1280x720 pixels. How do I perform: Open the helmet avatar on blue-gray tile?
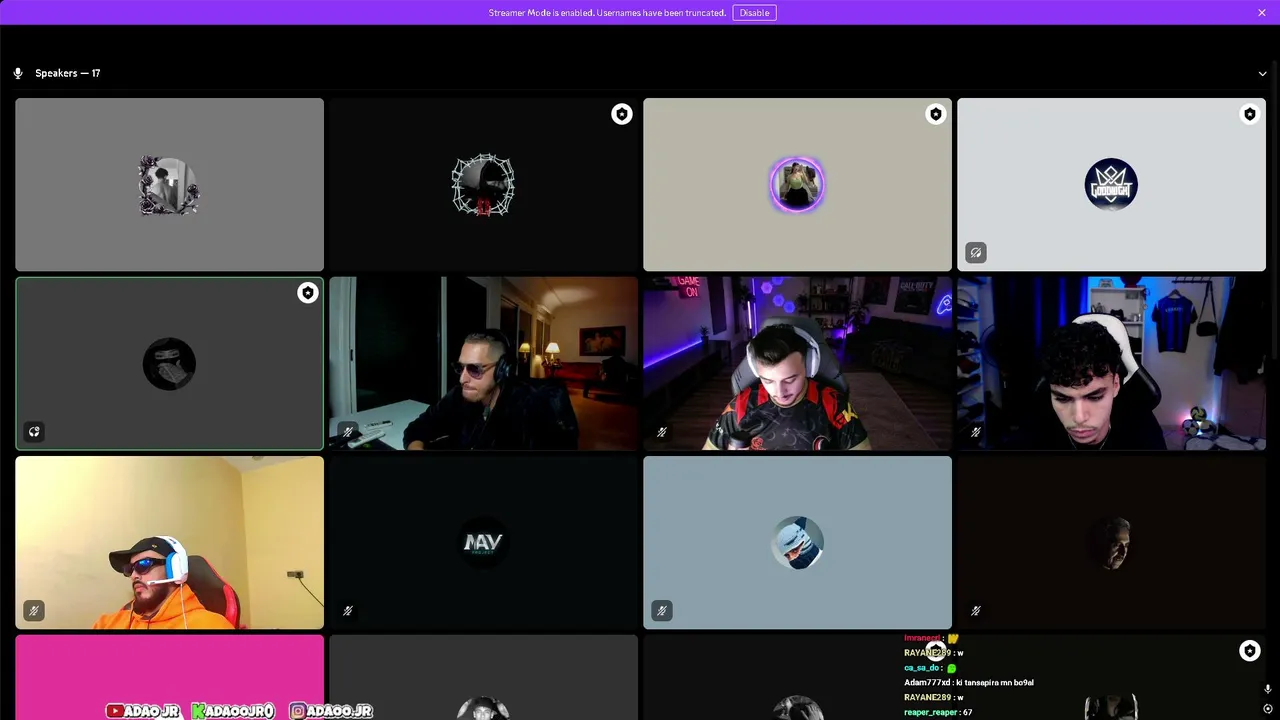click(x=797, y=542)
